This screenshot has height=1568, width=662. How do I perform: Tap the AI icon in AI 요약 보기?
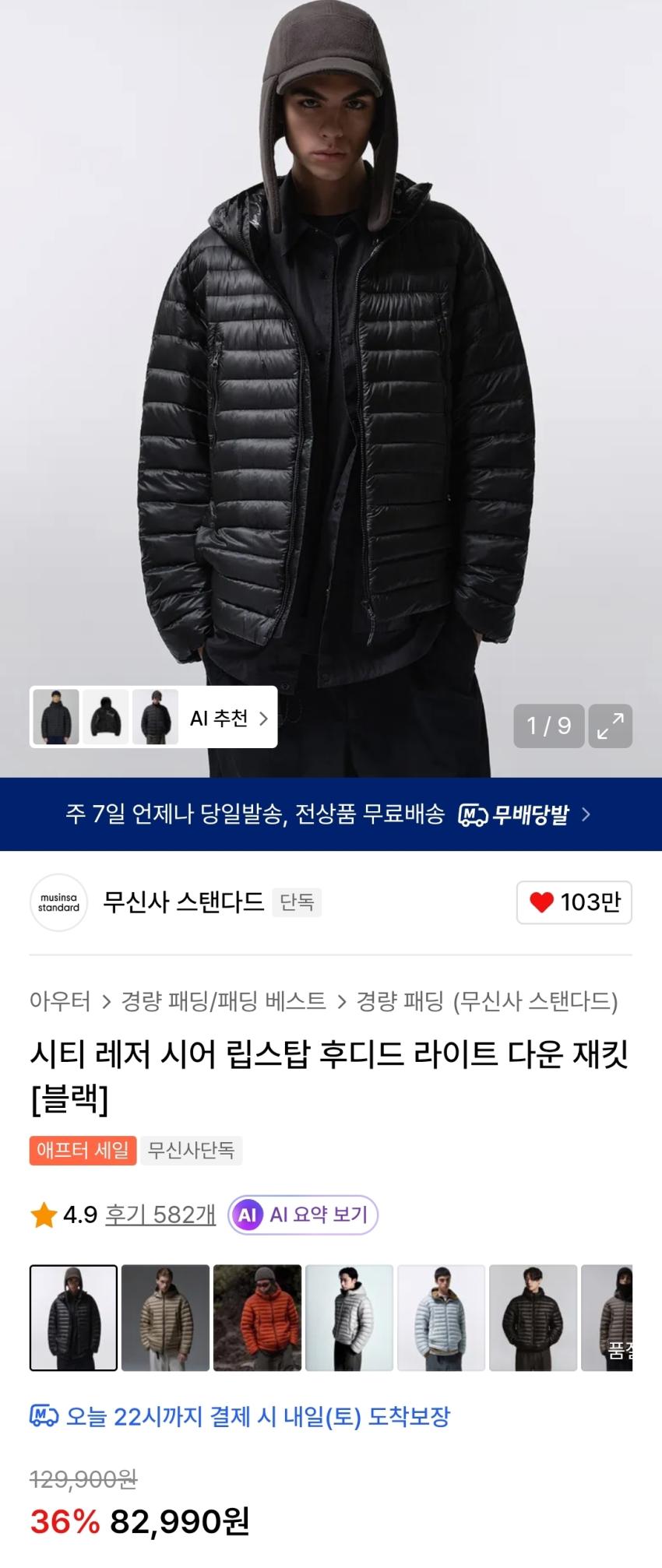pos(248,1215)
